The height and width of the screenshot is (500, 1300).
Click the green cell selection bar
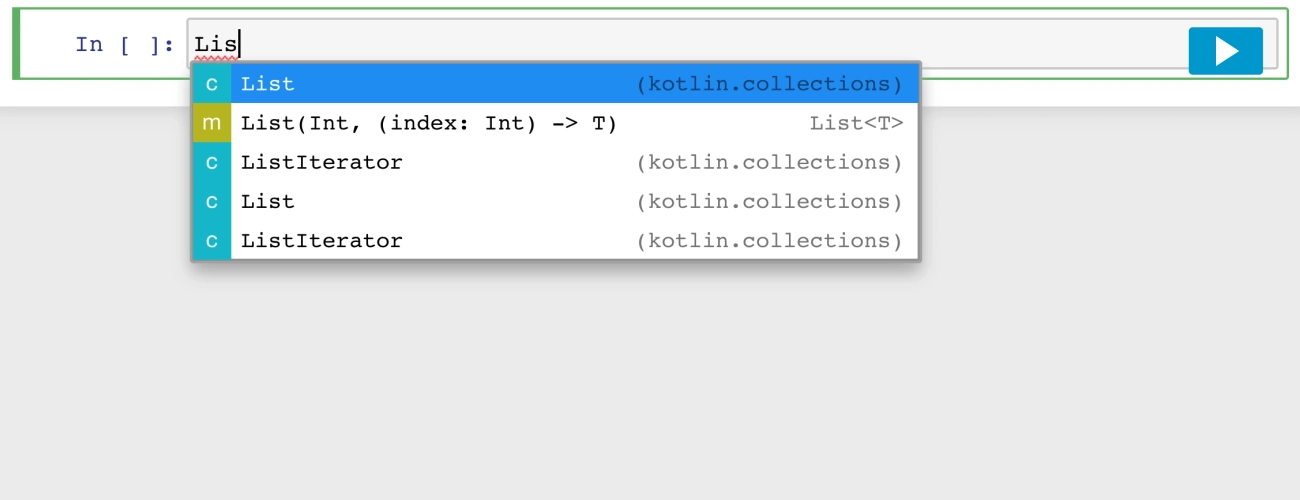tap(16, 44)
